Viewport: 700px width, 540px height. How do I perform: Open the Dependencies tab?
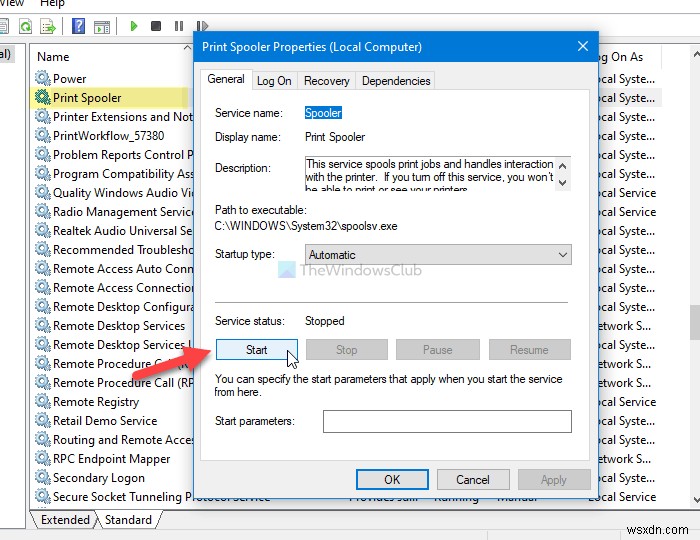click(396, 81)
